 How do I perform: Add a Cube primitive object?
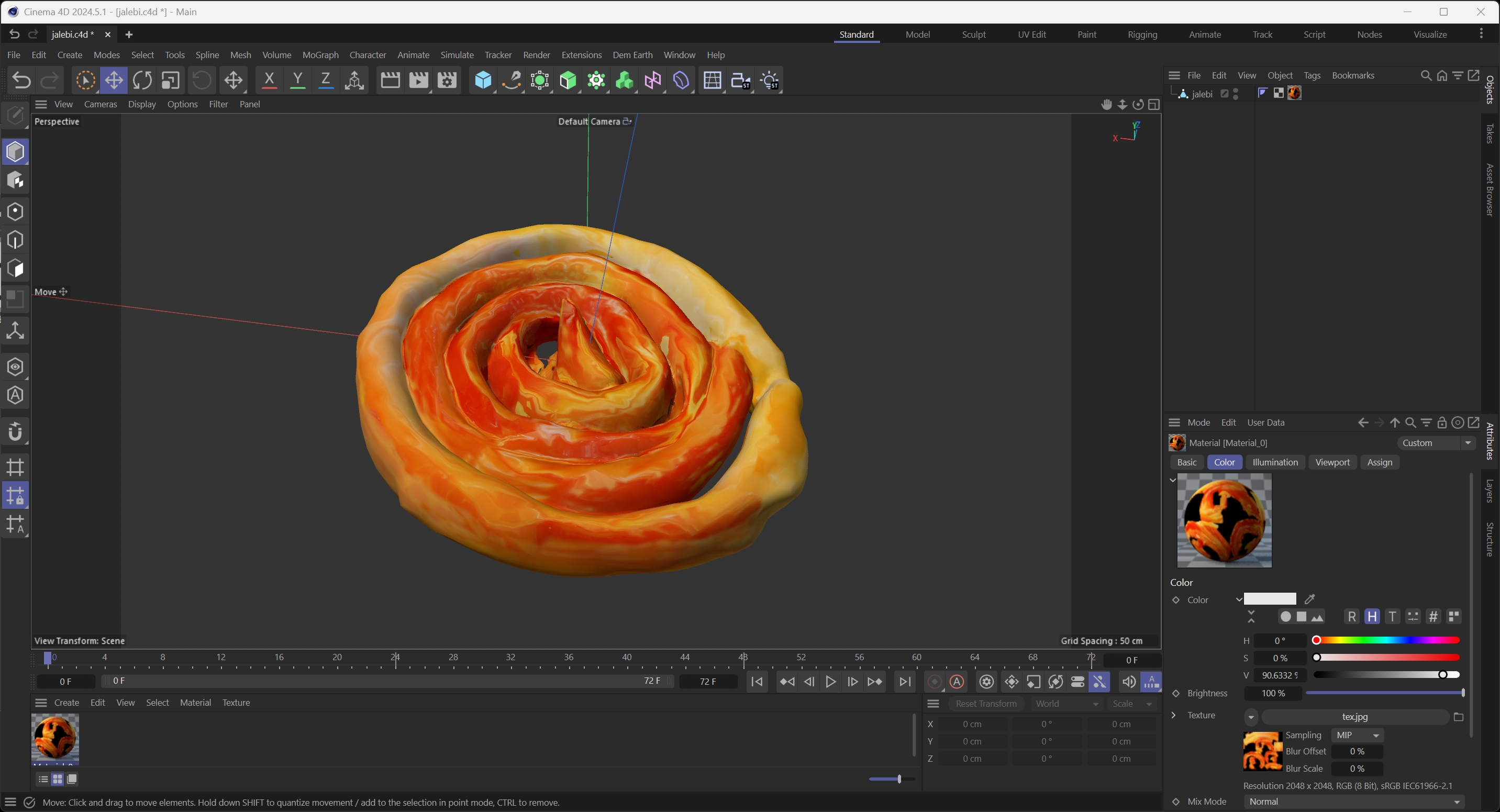483,80
